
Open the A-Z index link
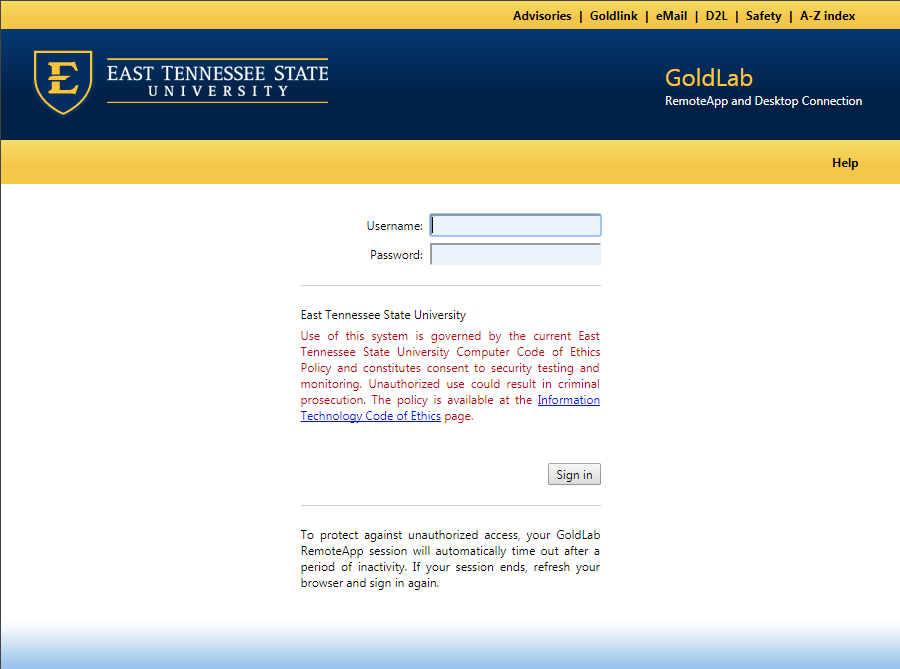[827, 16]
